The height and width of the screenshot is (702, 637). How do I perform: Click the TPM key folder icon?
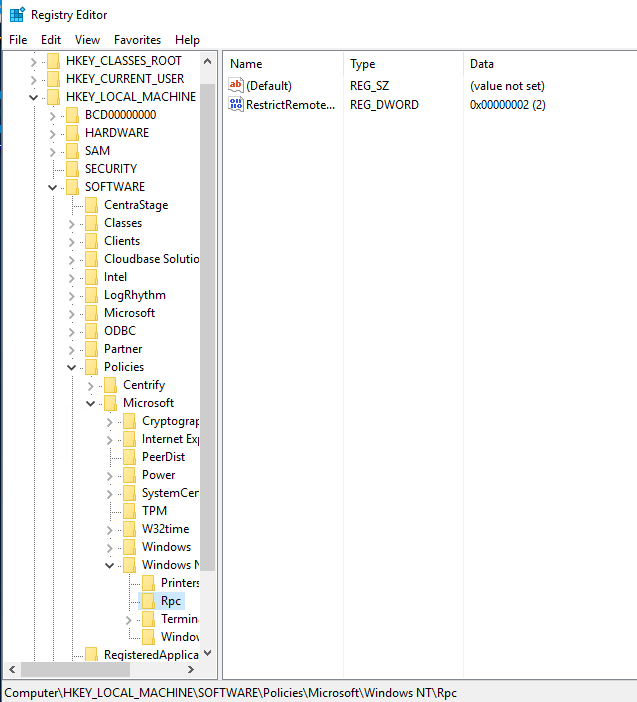pos(129,511)
